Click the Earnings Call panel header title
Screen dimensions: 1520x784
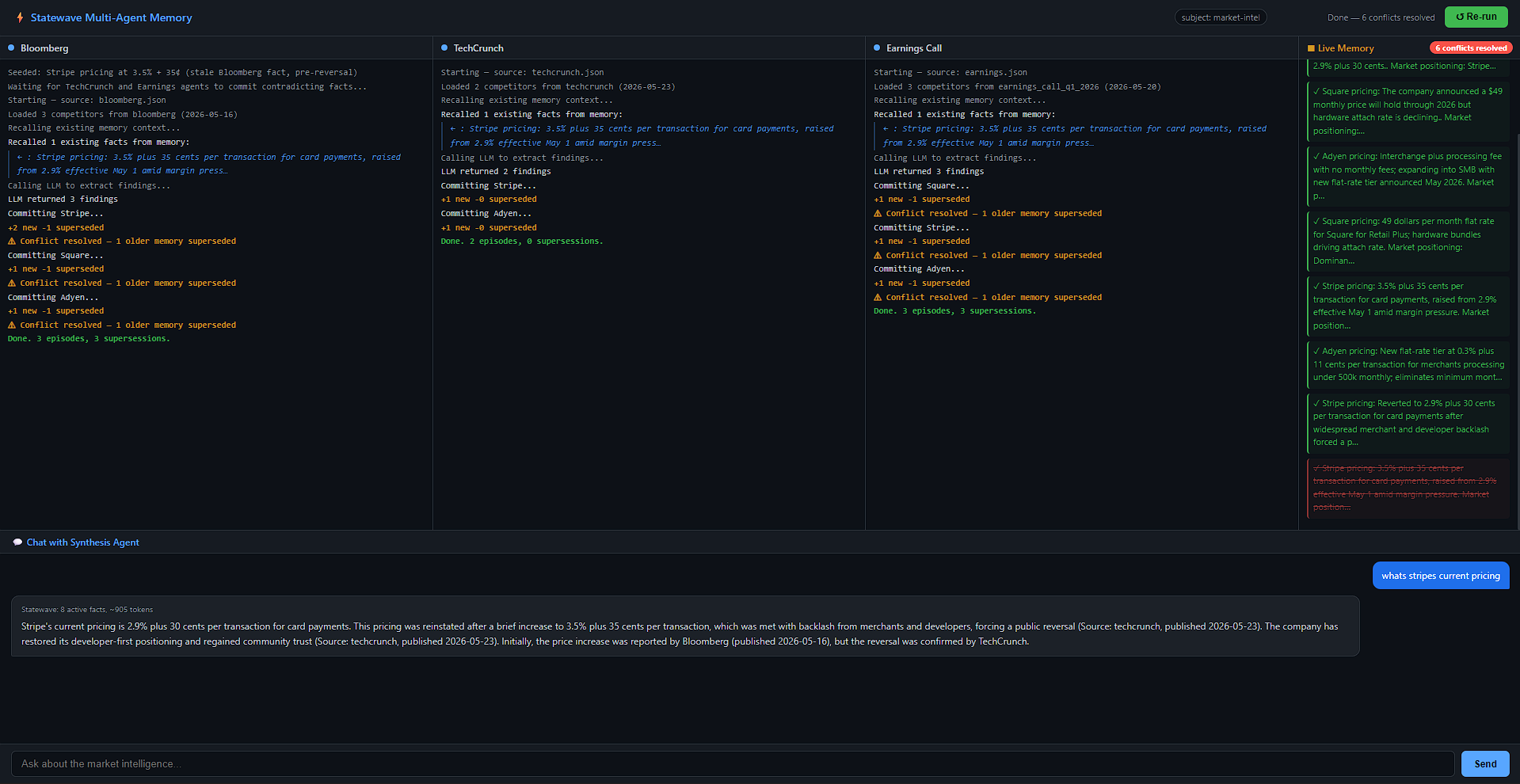(x=914, y=48)
